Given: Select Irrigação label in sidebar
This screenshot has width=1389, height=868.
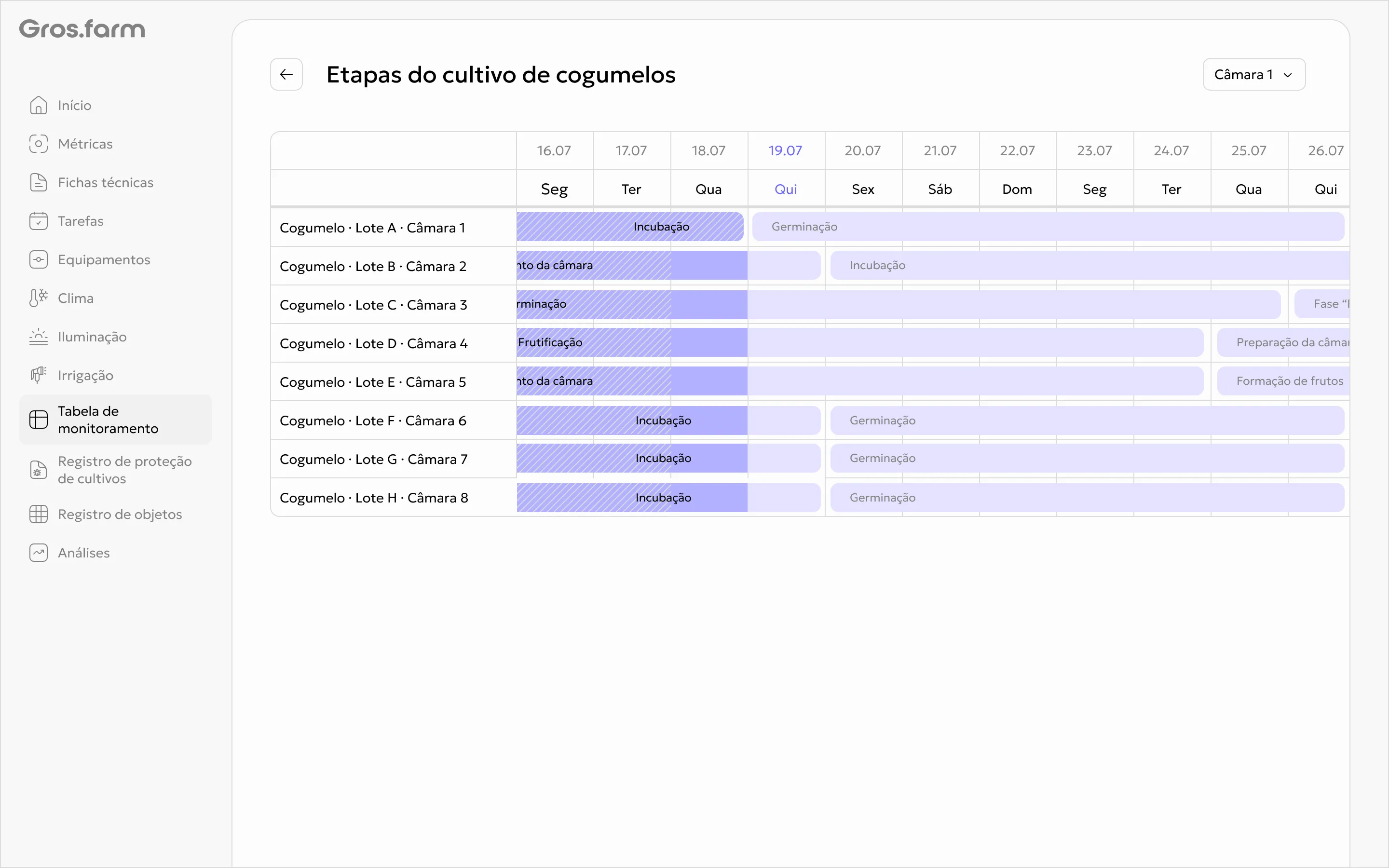Looking at the screenshot, I should 85,375.
